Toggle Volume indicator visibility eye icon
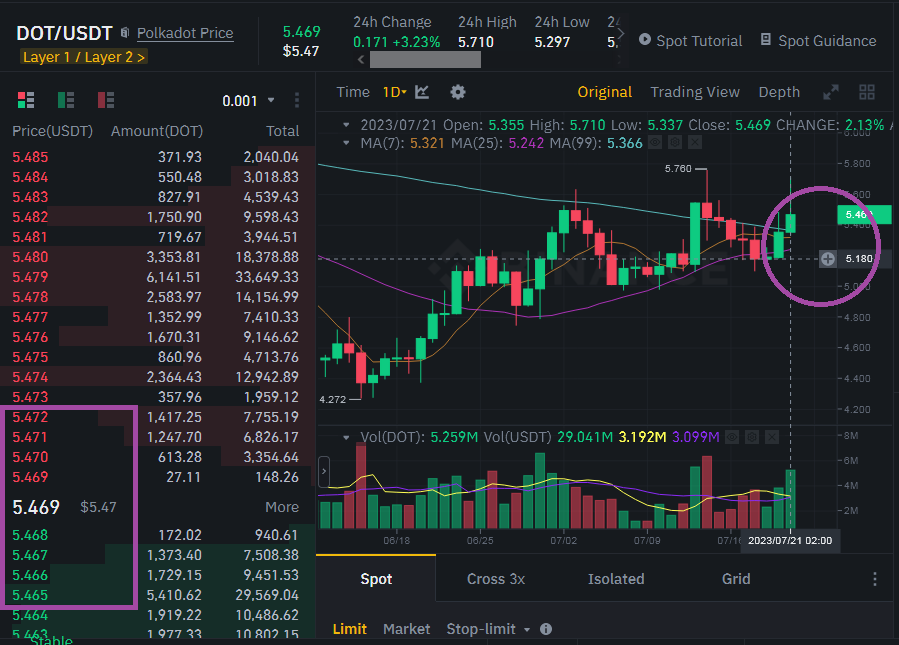899x645 pixels. tap(732, 437)
